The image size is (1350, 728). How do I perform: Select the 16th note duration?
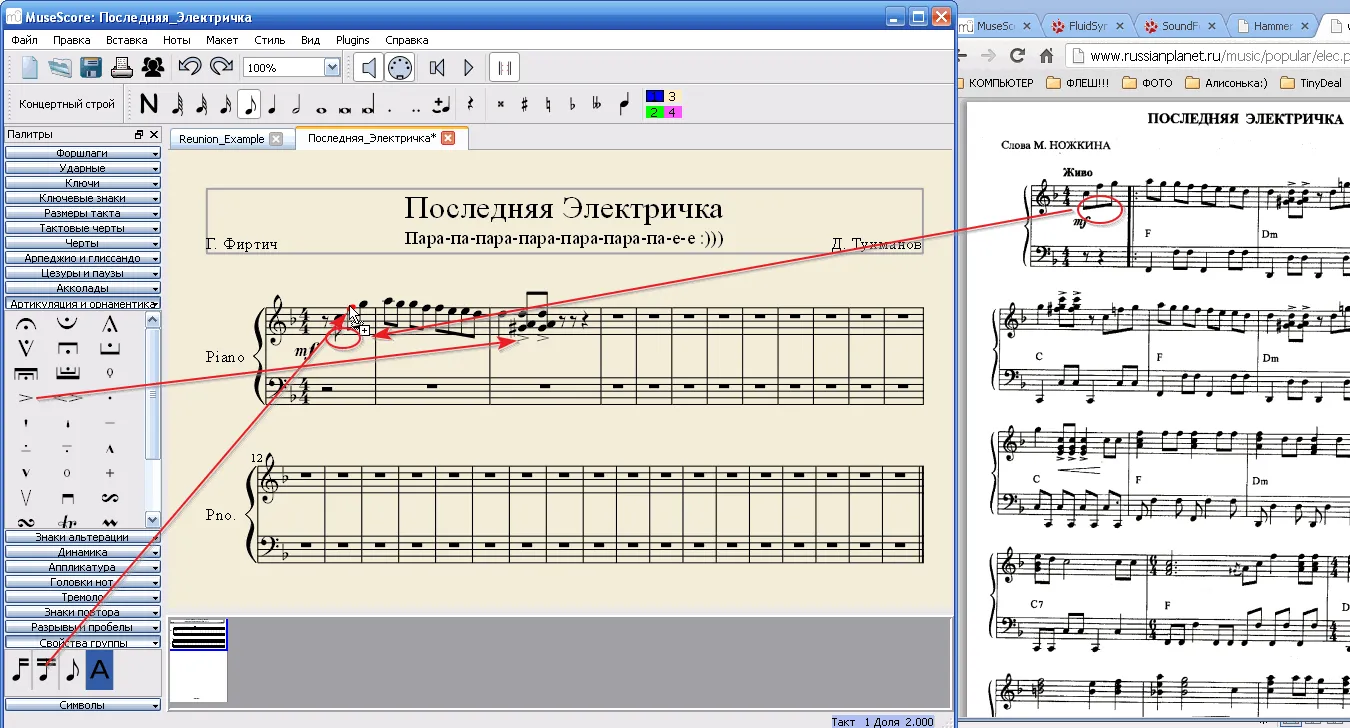pos(225,104)
